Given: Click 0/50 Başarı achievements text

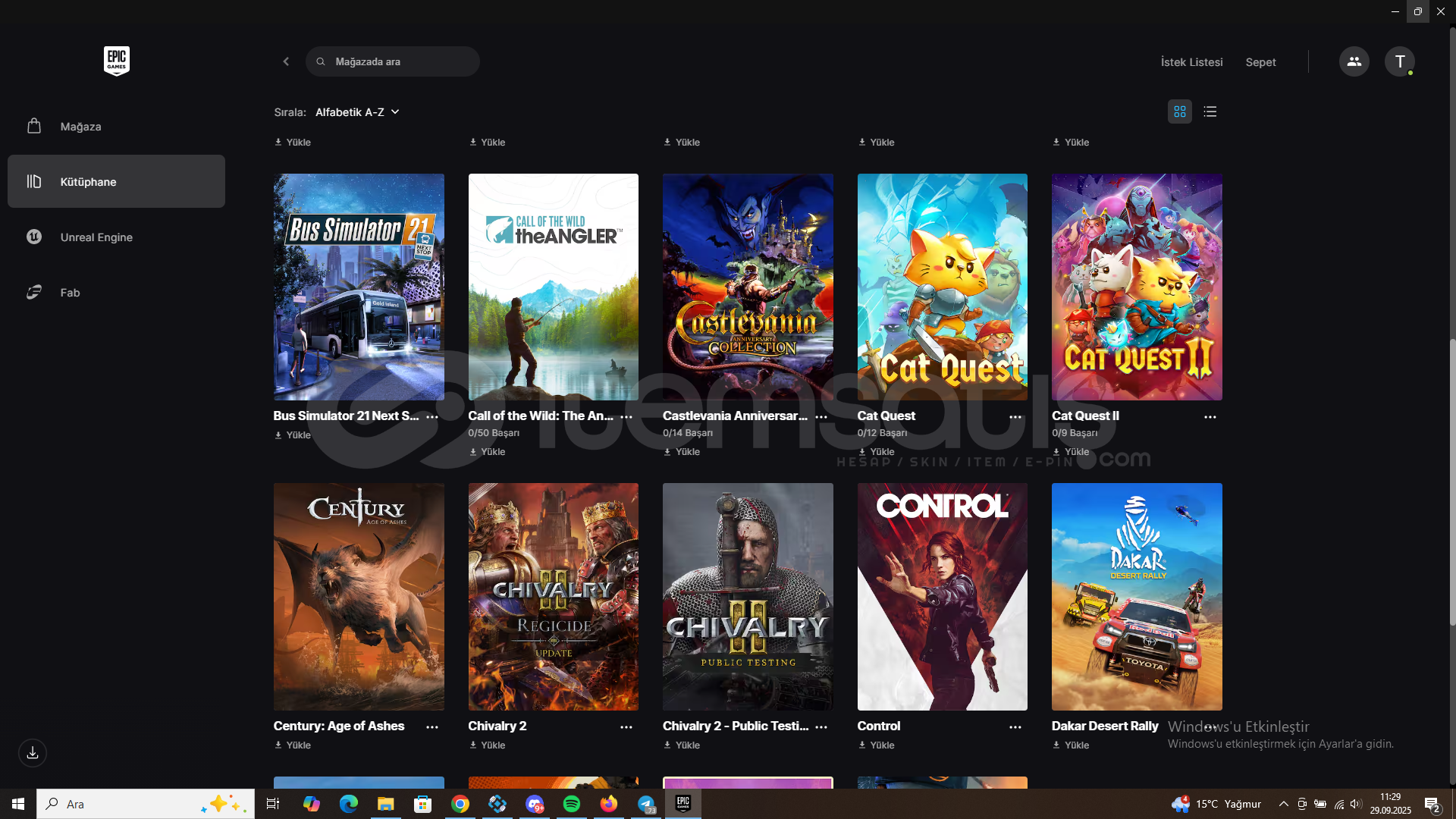Looking at the screenshot, I should (x=494, y=433).
